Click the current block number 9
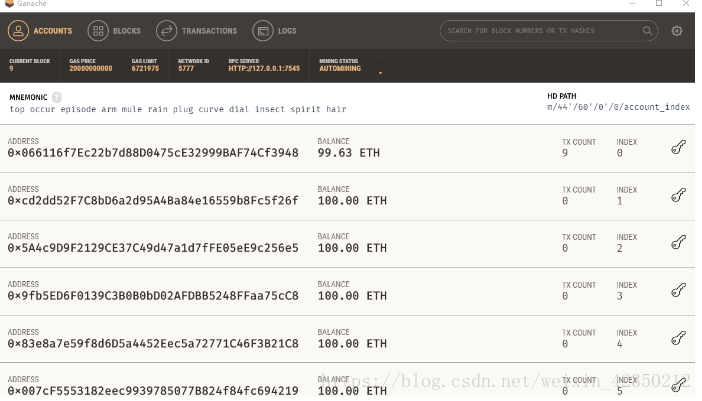This screenshot has height=401, width=702. pyautogui.click(x=11, y=68)
